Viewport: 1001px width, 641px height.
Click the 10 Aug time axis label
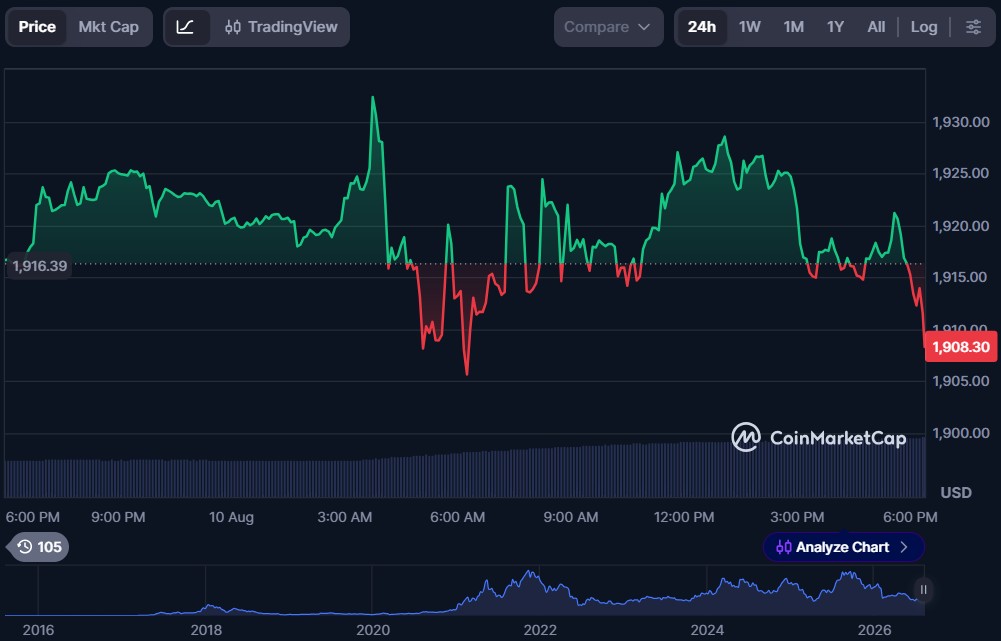click(x=231, y=517)
